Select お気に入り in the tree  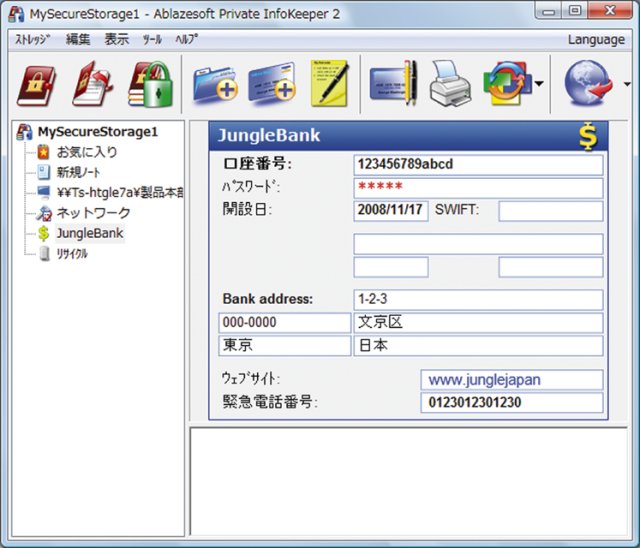[x=87, y=152]
